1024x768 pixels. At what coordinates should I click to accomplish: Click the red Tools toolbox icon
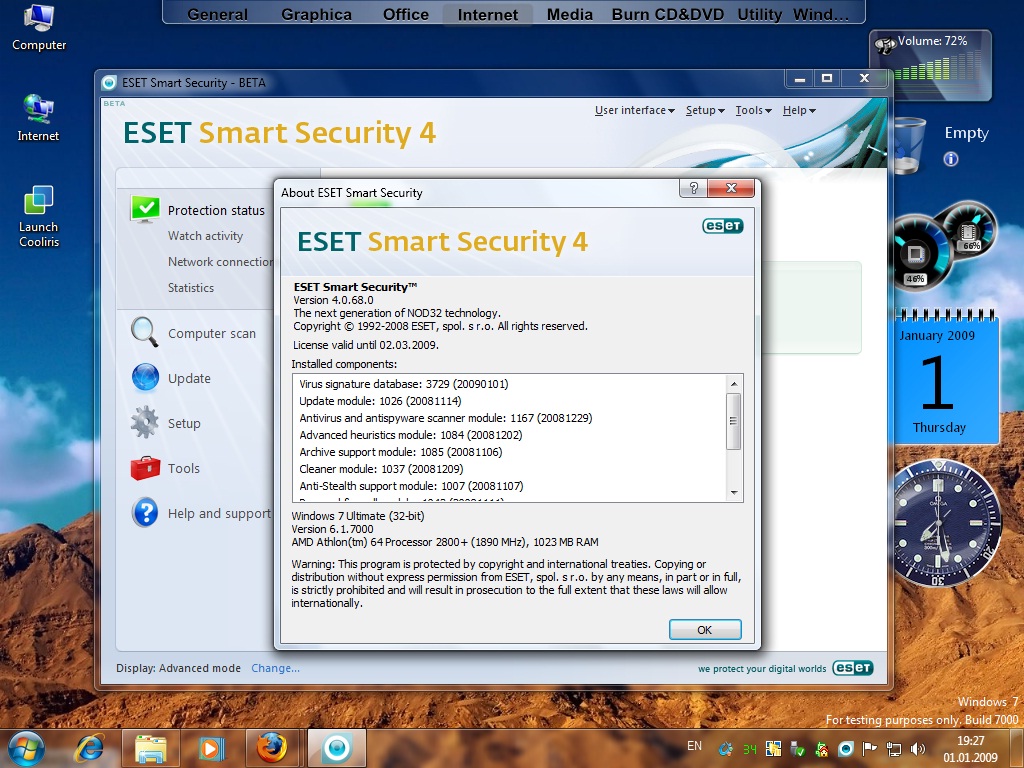[145, 468]
